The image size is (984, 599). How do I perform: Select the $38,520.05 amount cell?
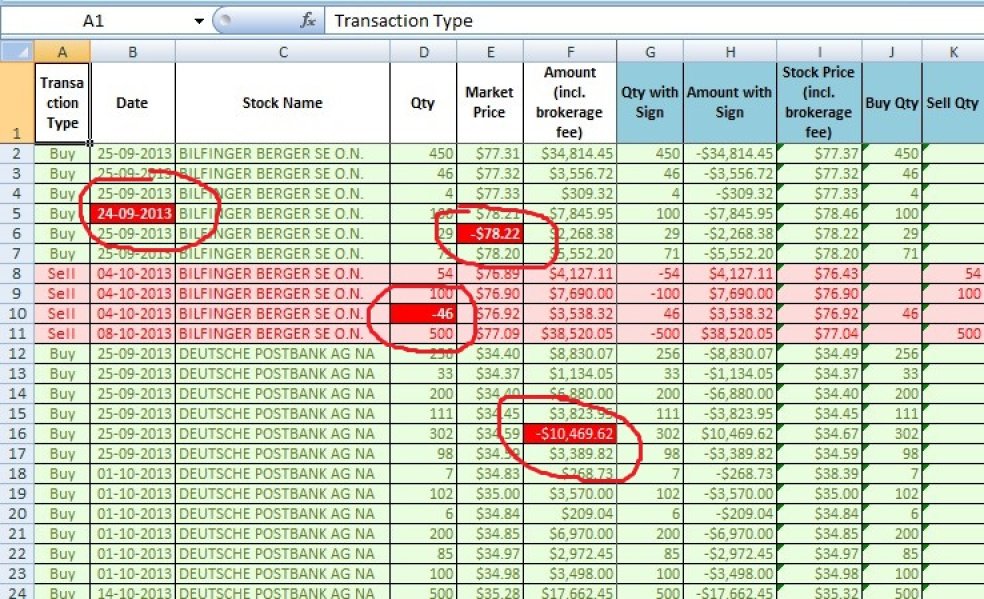(569, 333)
